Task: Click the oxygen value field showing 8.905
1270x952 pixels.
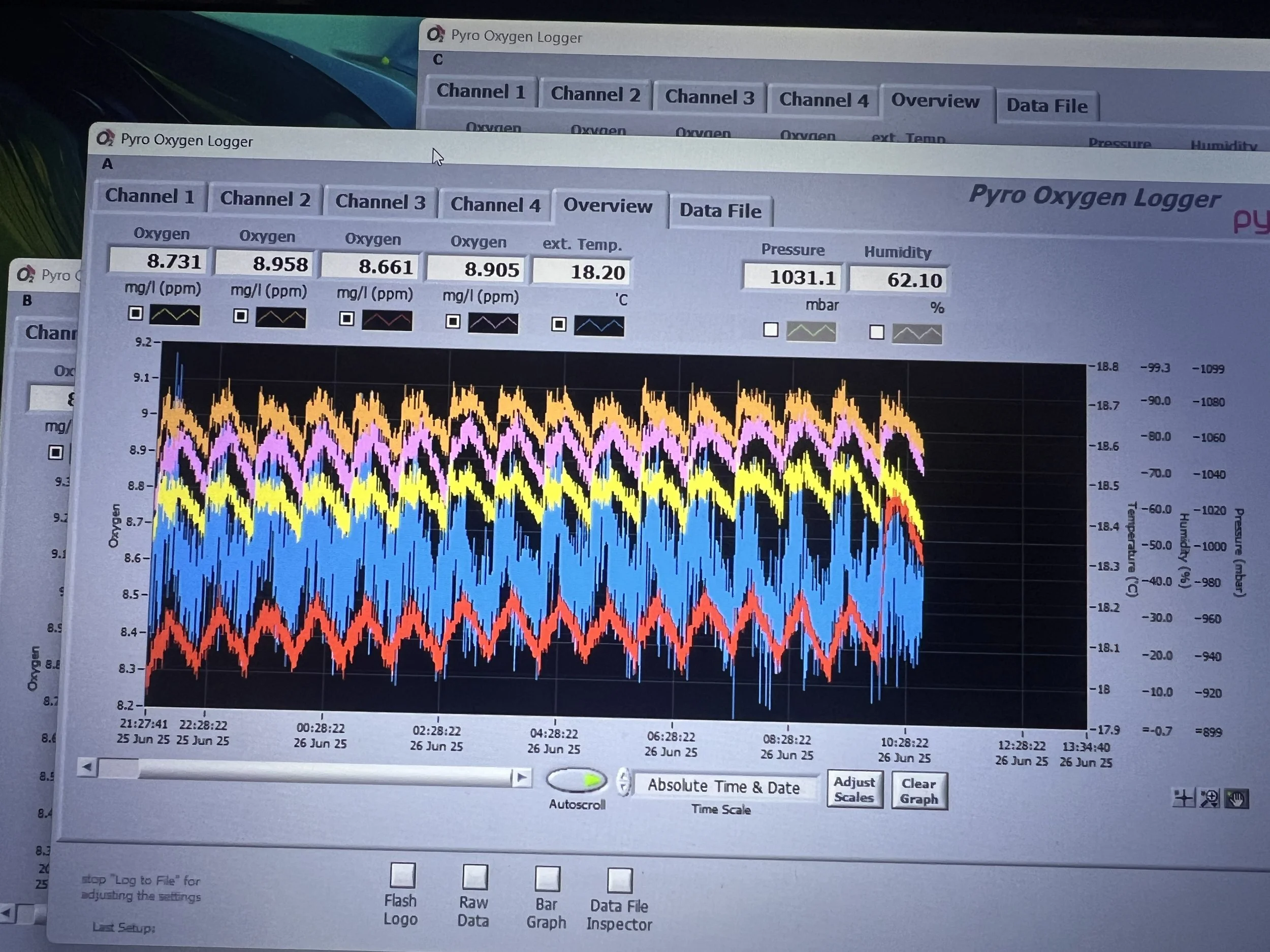Action: click(477, 269)
